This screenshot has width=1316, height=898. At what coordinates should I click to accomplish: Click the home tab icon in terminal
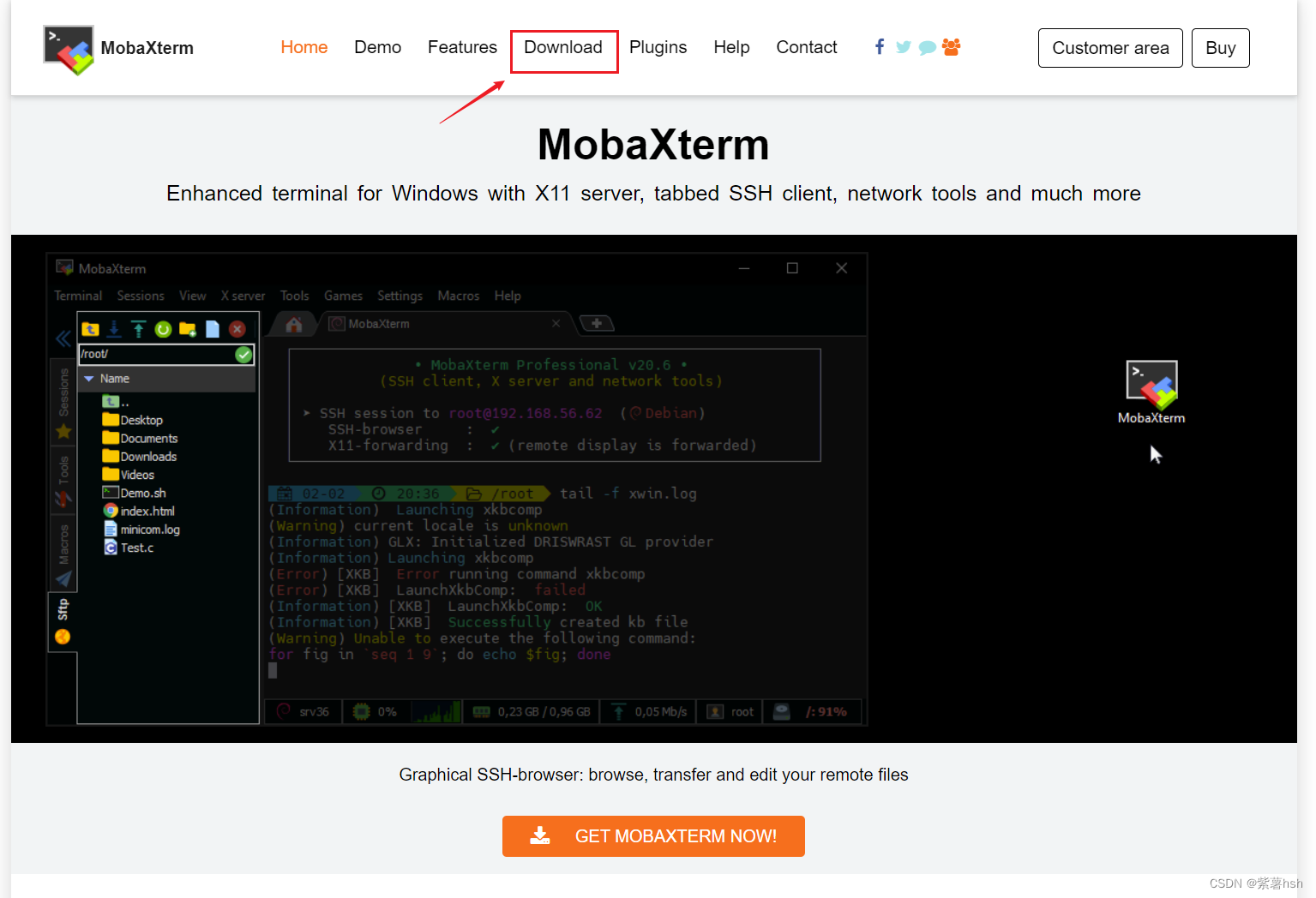tap(293, 324)
